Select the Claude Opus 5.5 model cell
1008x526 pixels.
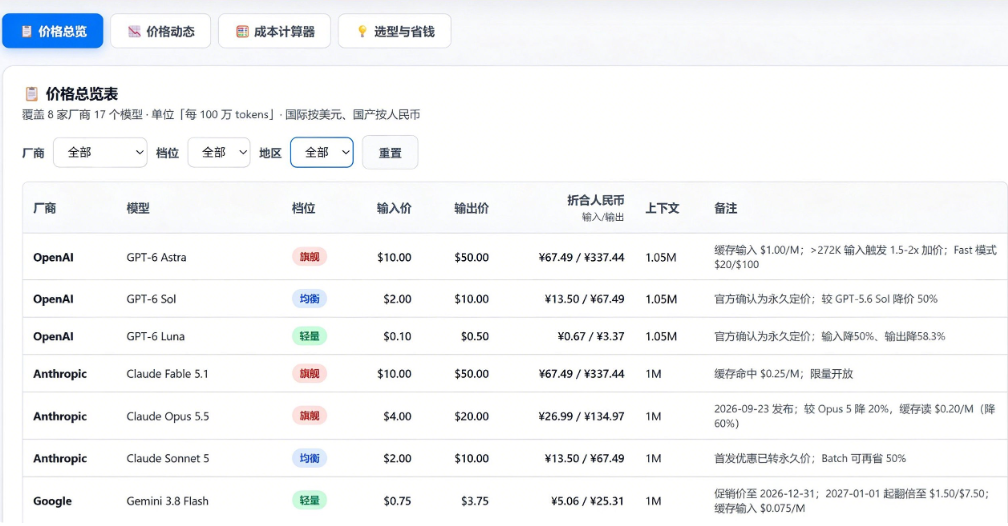point(168,416)
